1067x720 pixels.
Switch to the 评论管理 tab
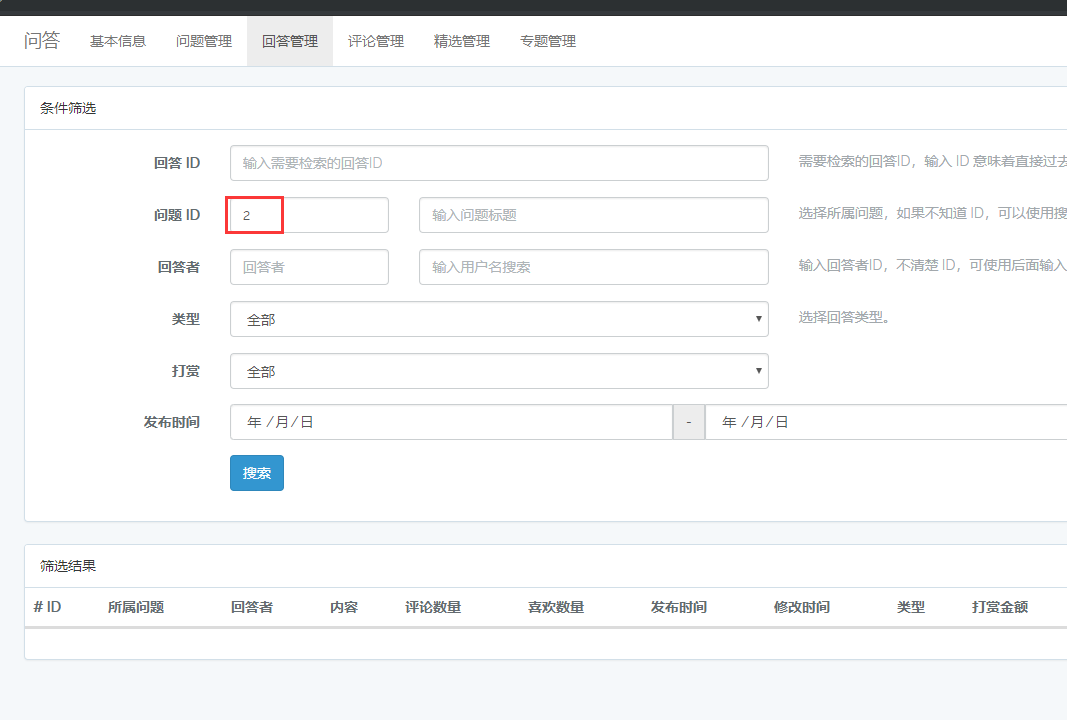375,41
